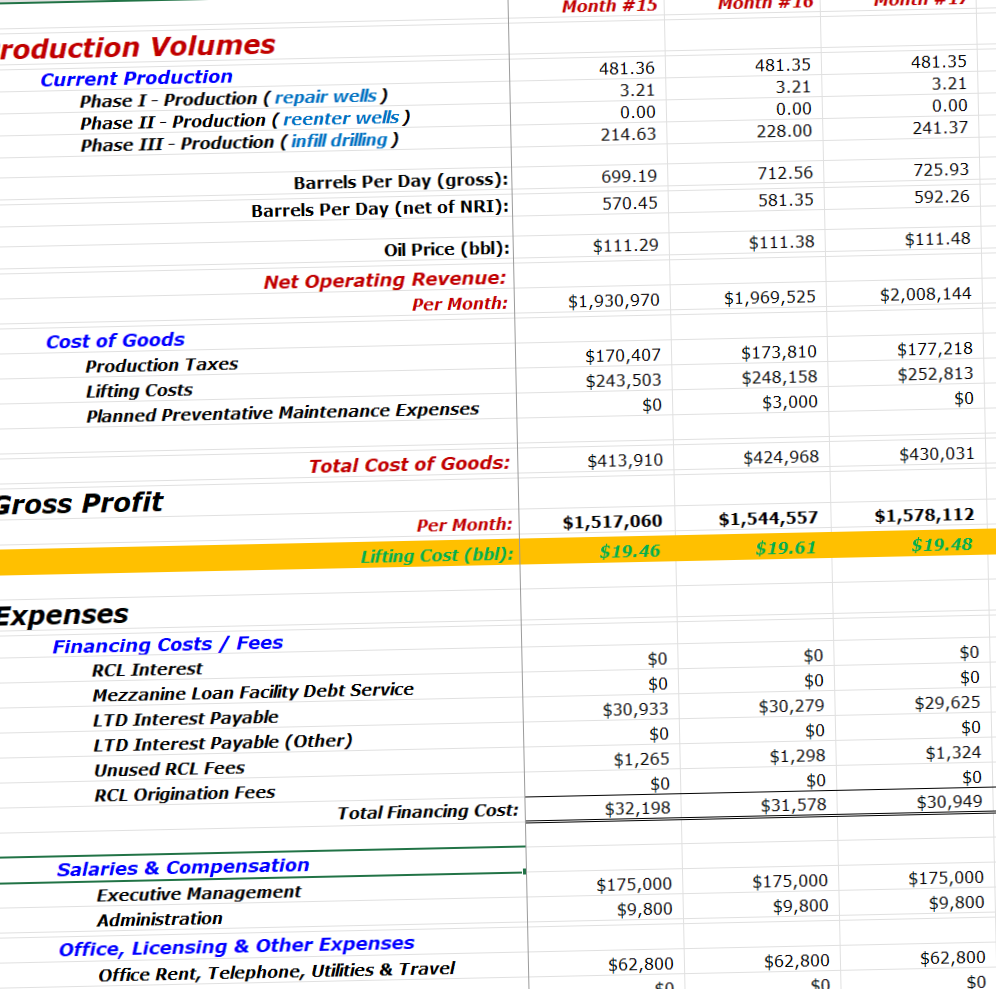Click the cell with value 214.63
Image resolution: width=996 pixels, height=989 pixels.
[x=628, y=135]
